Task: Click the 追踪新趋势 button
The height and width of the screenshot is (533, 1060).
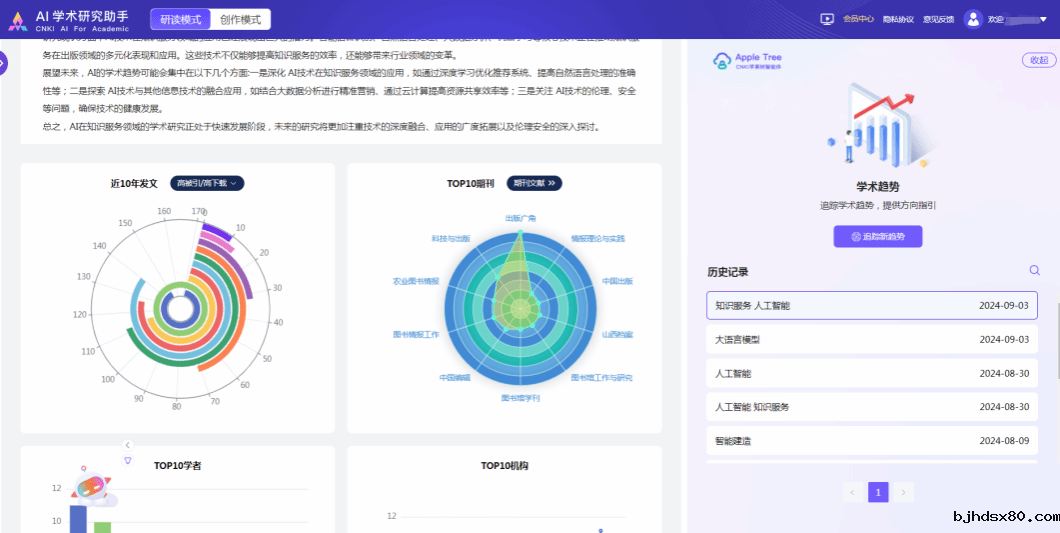Action: point(877,237)
